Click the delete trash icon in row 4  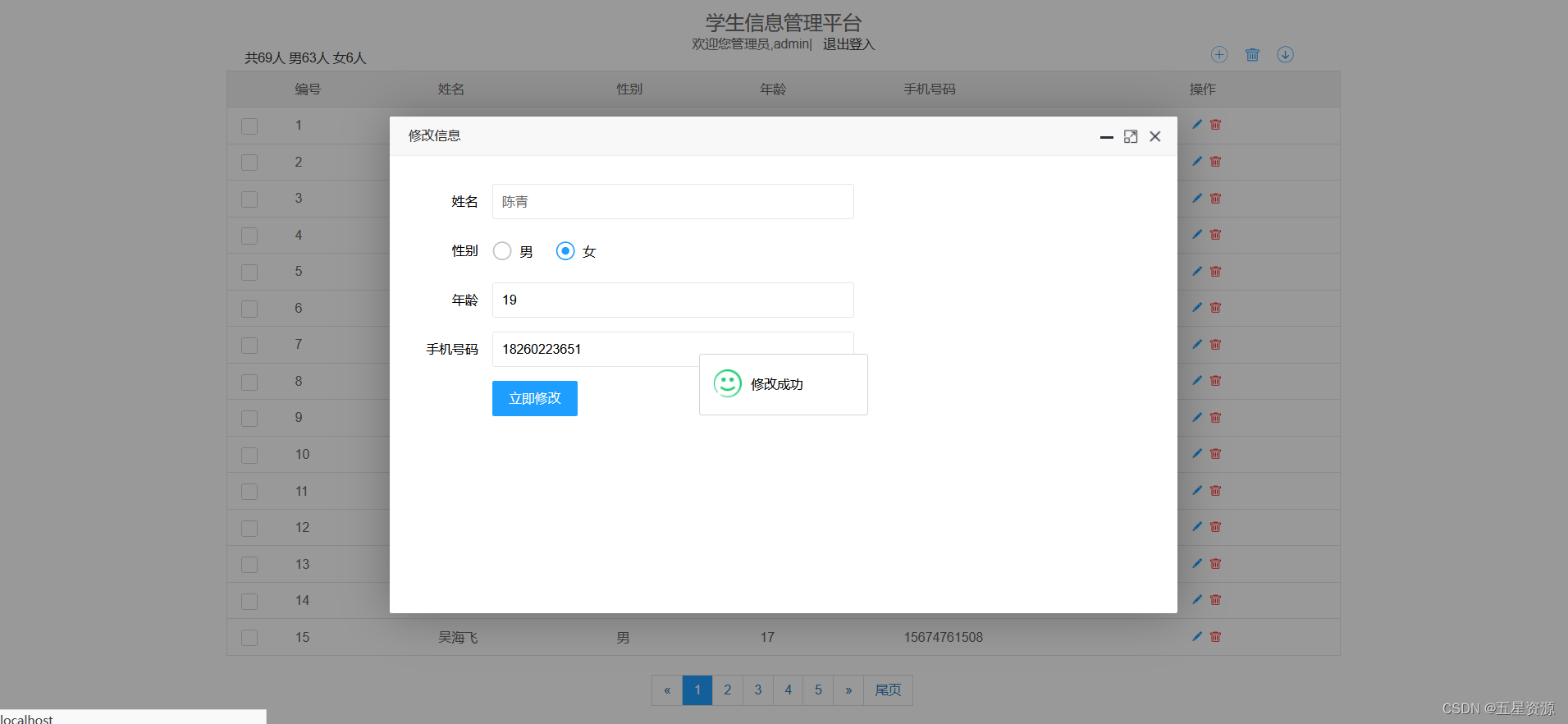(x=1216, y=235)
